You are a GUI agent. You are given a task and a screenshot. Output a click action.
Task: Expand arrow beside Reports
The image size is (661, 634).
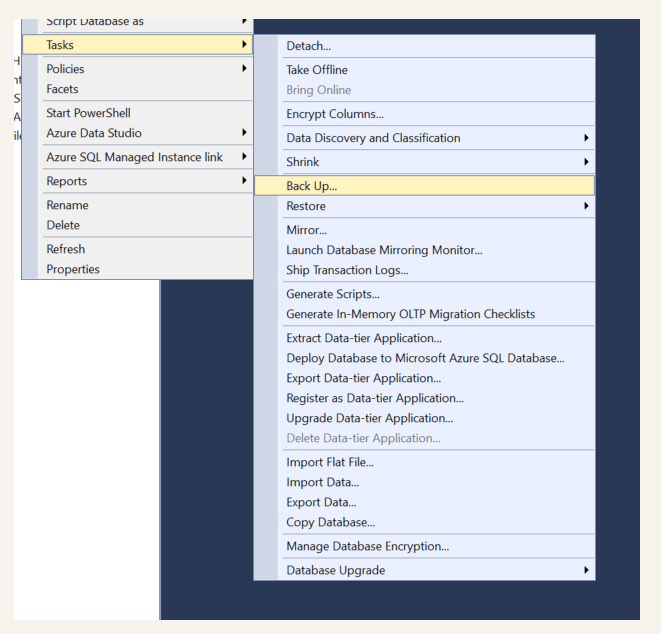click(x=244, y=180)
